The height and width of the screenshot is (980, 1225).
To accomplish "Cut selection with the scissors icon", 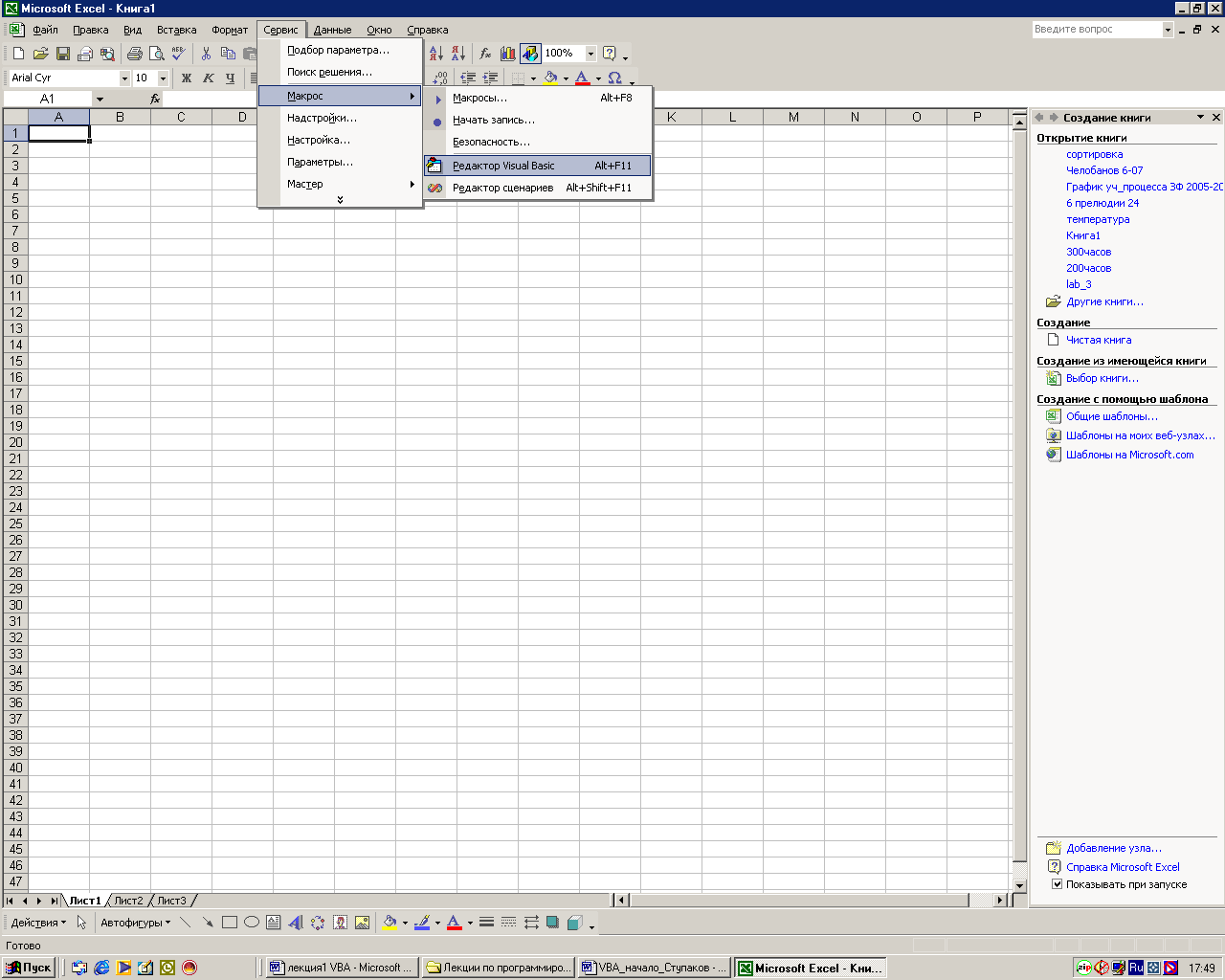I will (x=206, y=54).
